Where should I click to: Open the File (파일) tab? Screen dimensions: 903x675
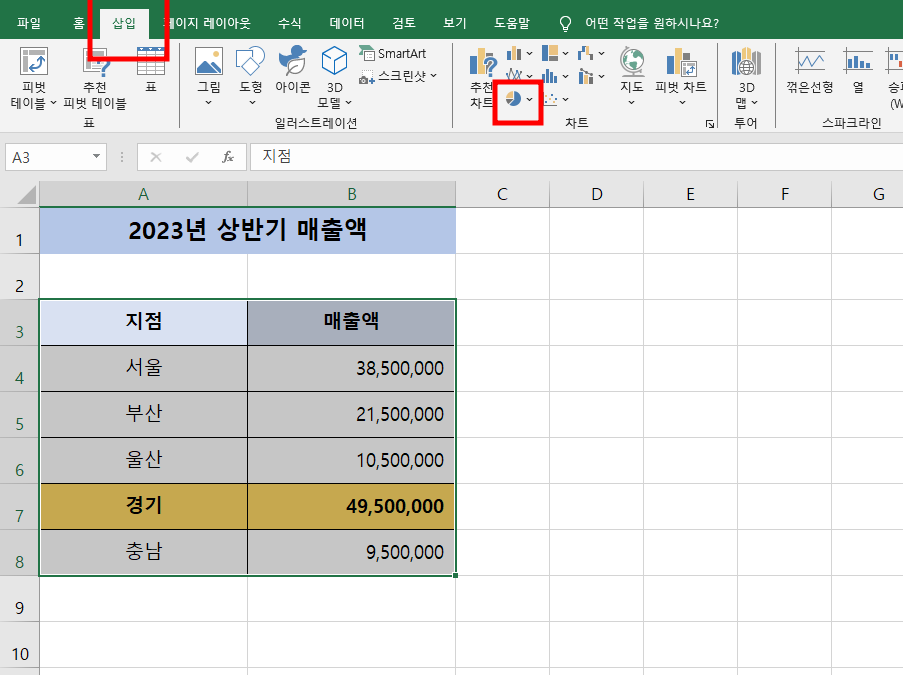coord(29,23)
